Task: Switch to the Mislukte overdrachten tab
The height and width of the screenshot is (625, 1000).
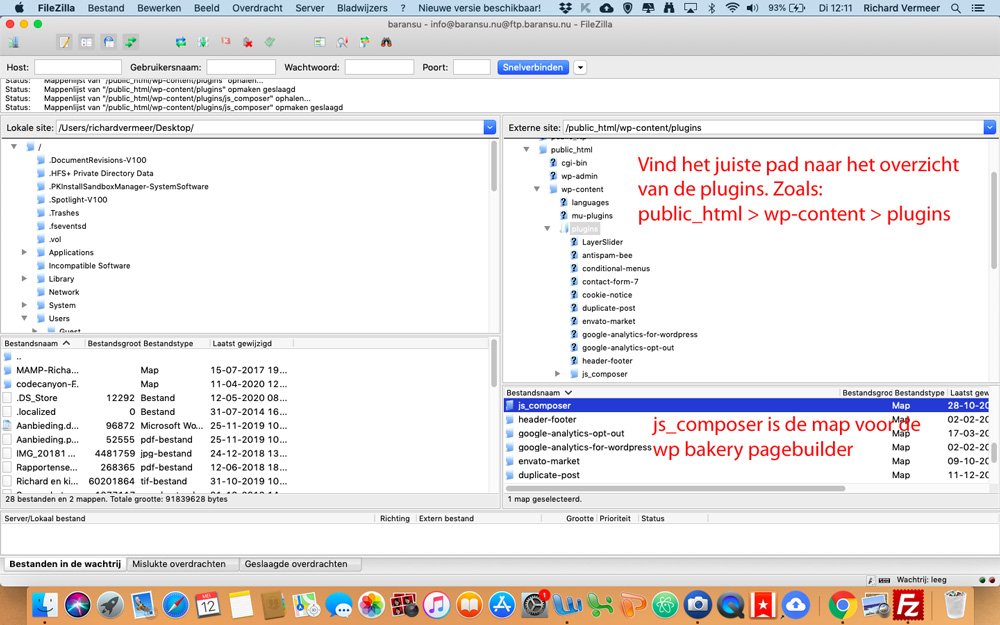Action: 179,564
